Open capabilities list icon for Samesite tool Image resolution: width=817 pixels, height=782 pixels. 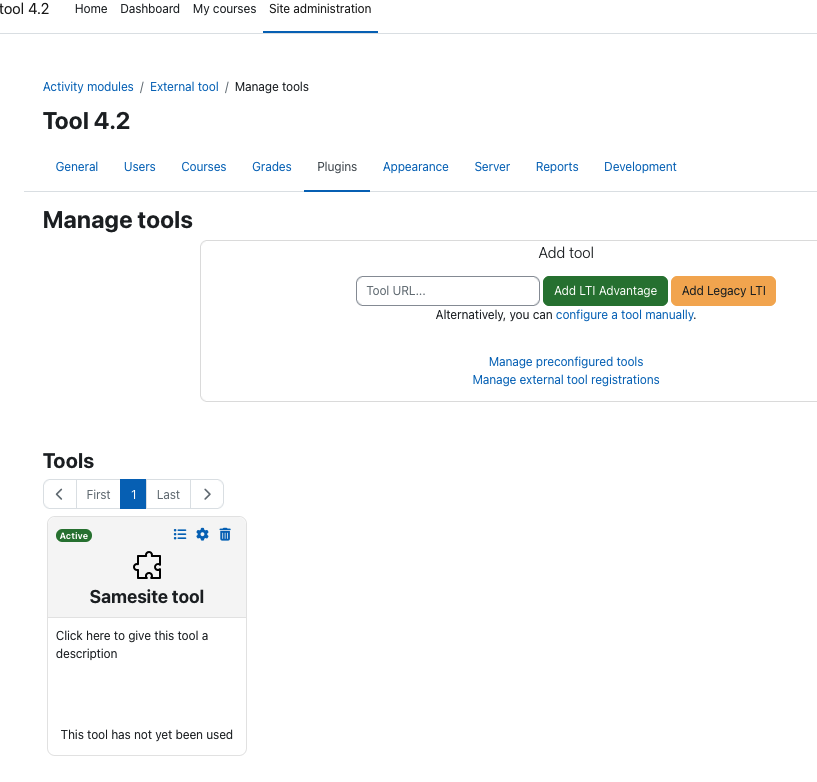180,535
